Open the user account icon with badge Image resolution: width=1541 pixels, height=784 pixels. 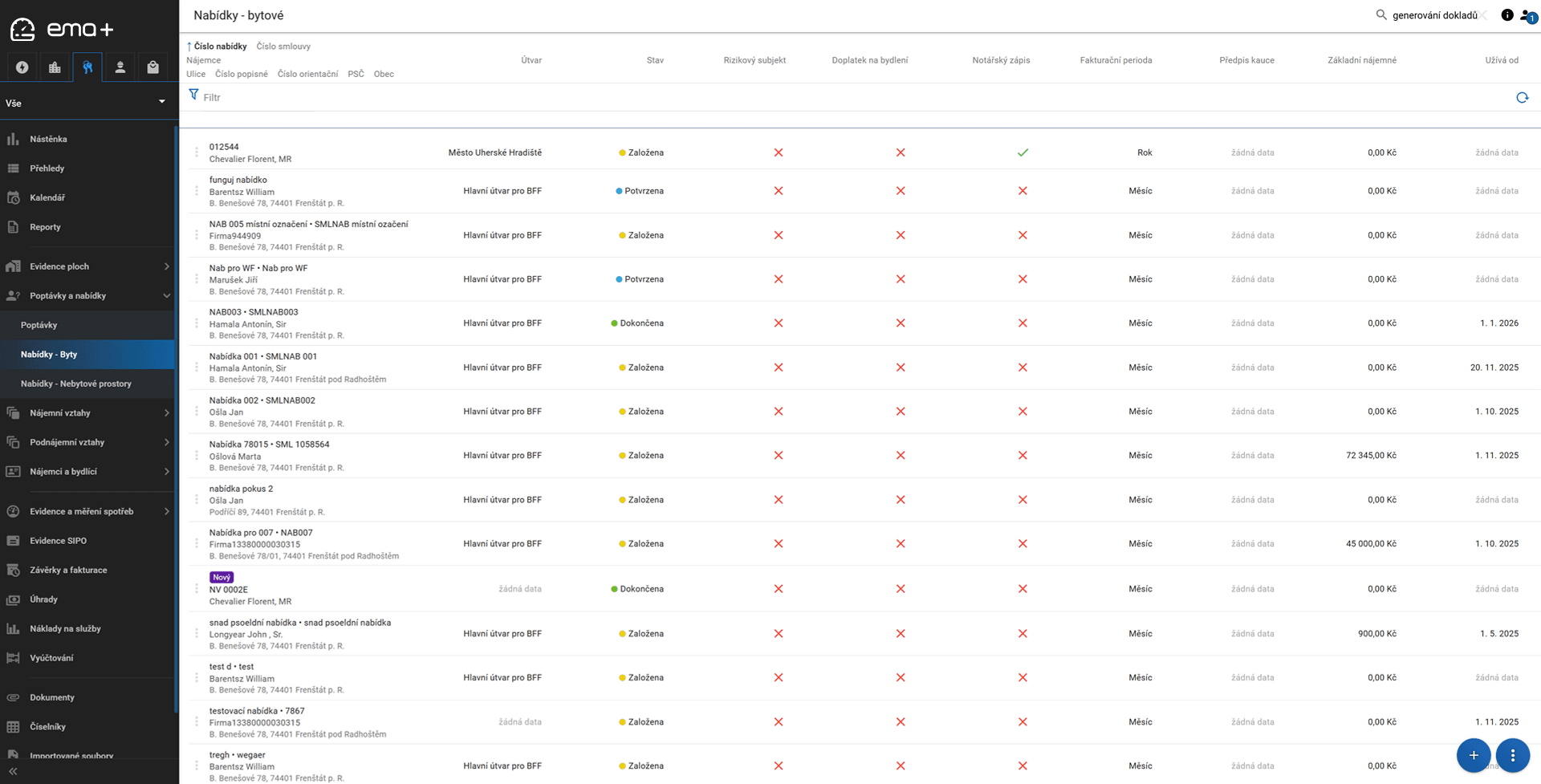click(1527, 15)
